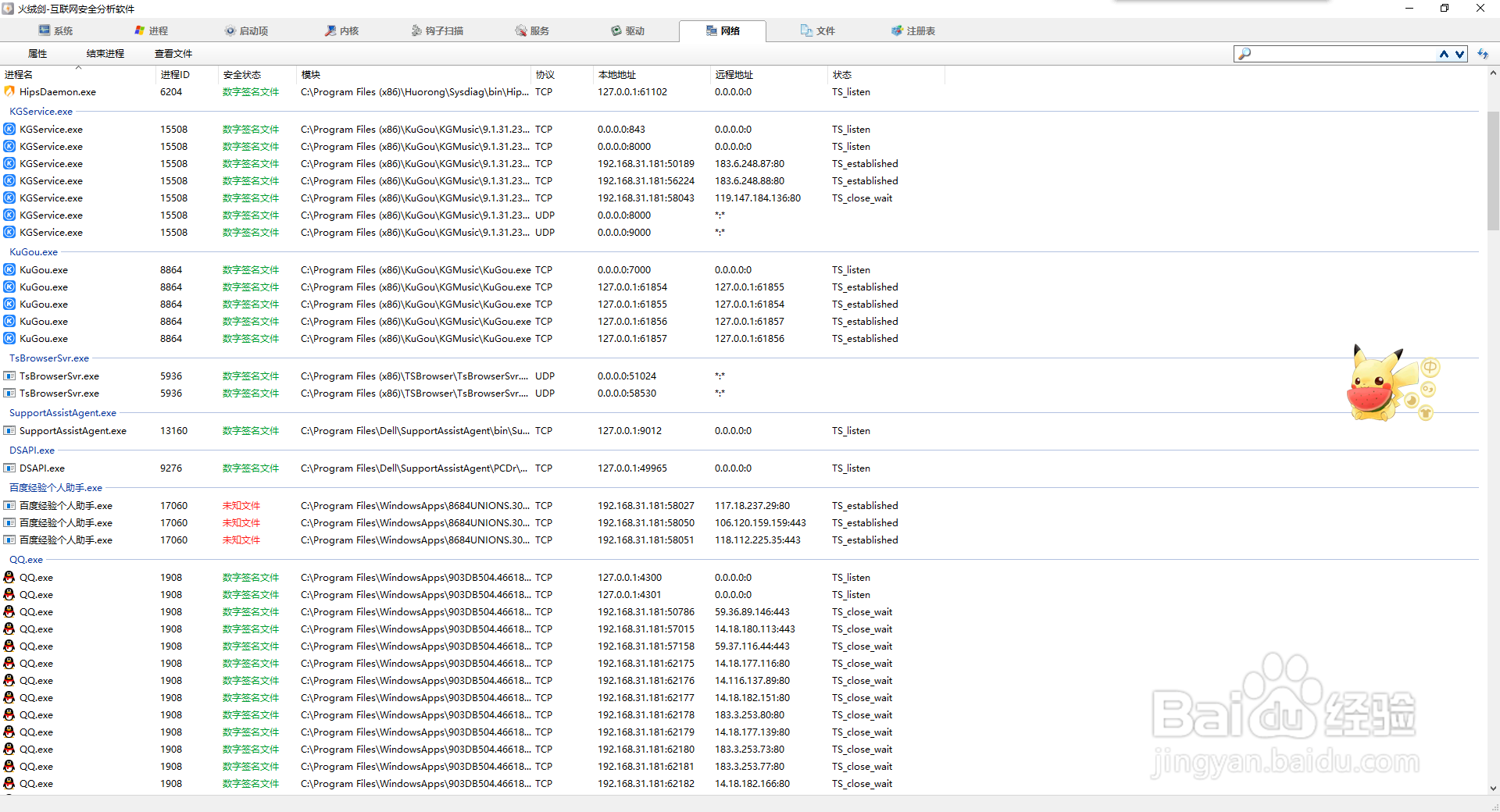Find previous match with up arrow
The height and width of the screenshot is (812, 1500).
1444,54
